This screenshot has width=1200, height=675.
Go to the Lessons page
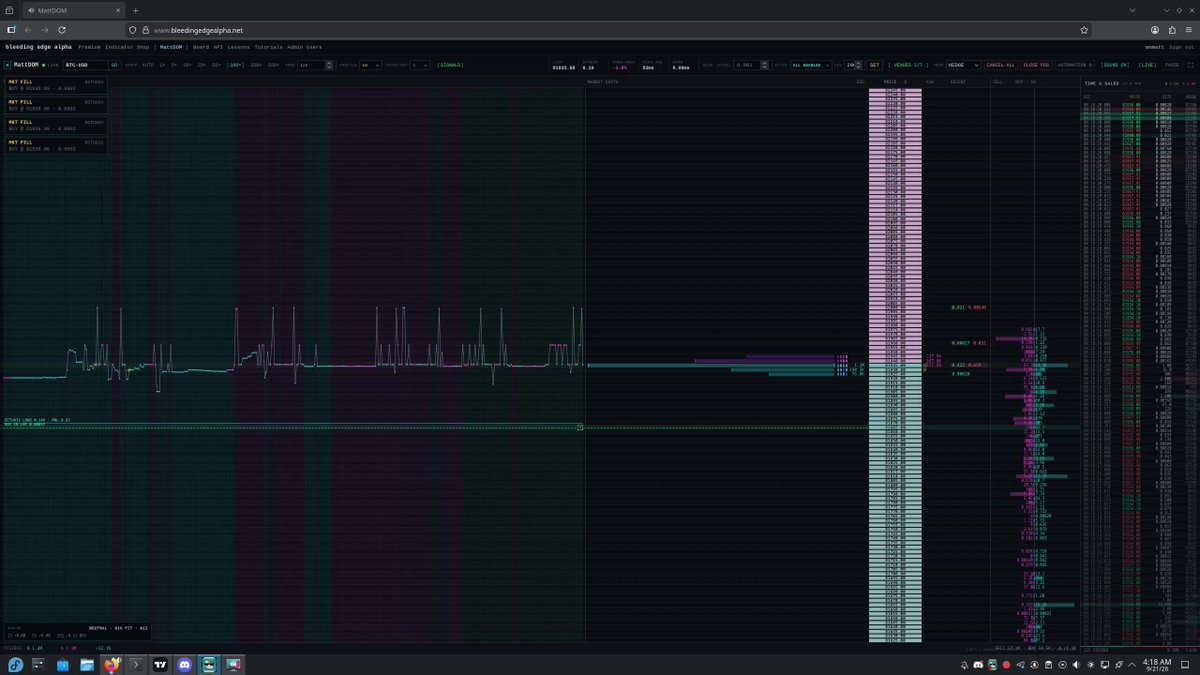(239, 47)
